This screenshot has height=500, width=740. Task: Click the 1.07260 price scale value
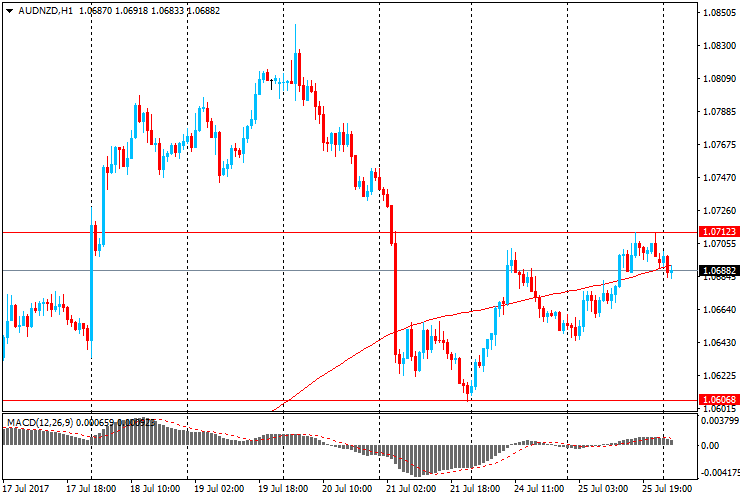coord(719,211)
